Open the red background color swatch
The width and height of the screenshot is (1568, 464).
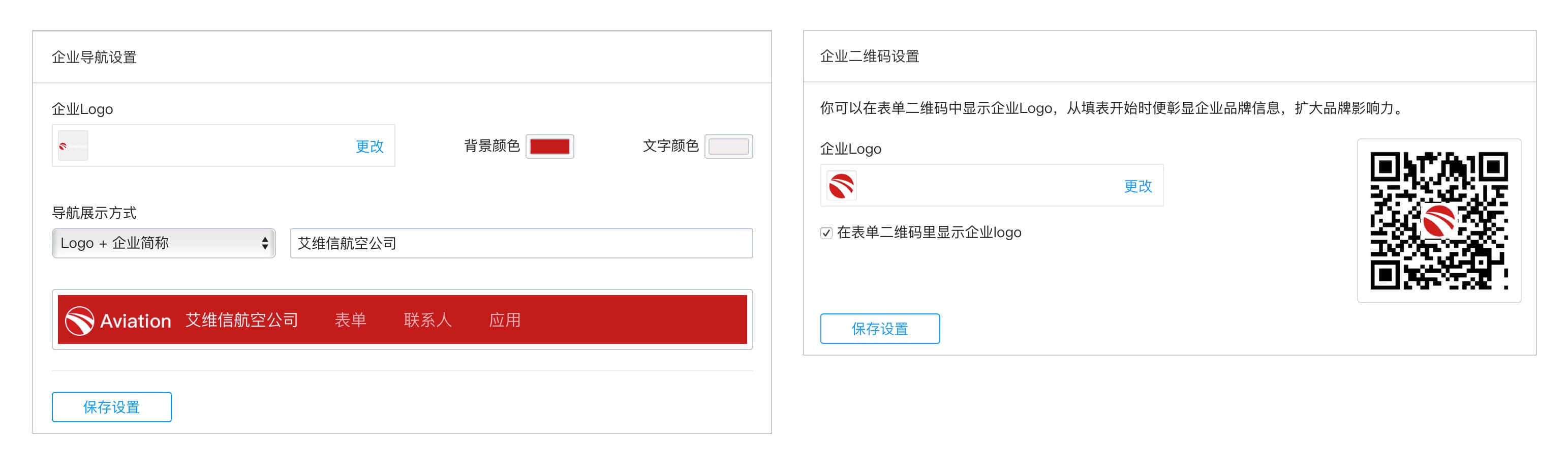pyautogui.click(x=549, y=146)
